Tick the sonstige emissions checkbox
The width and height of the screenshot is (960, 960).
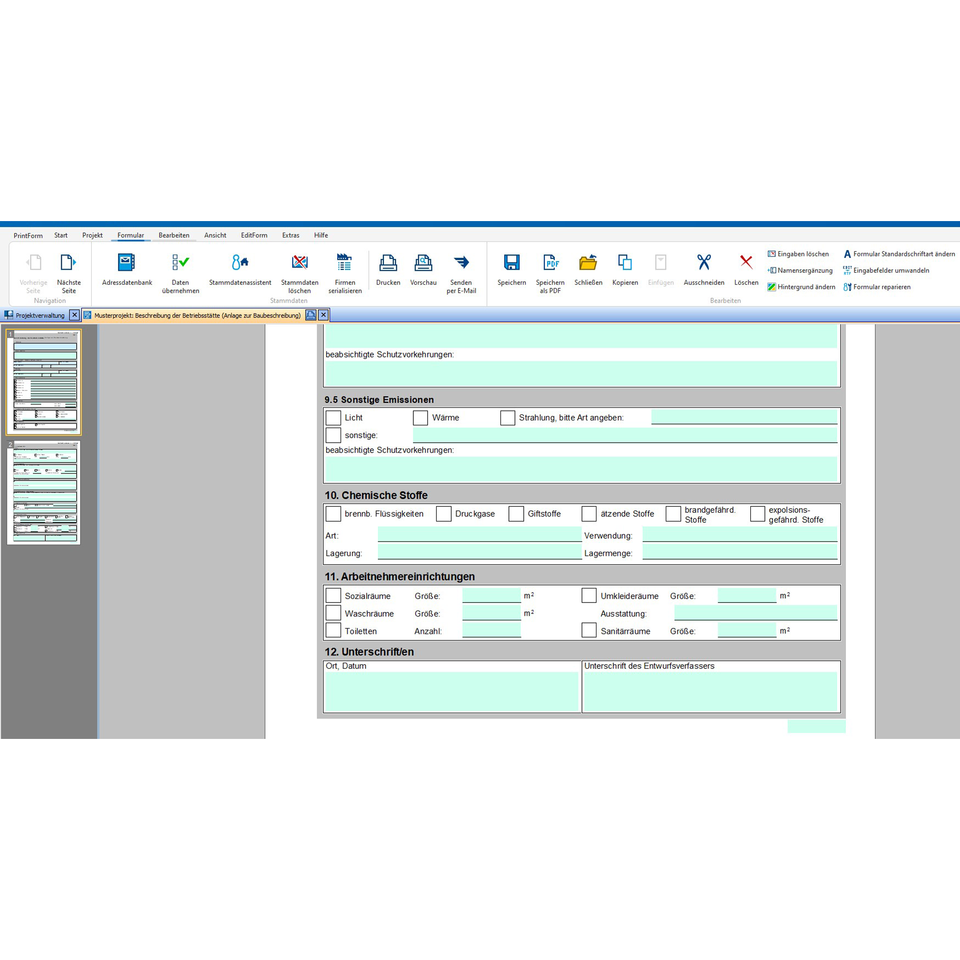coord(333,435)
